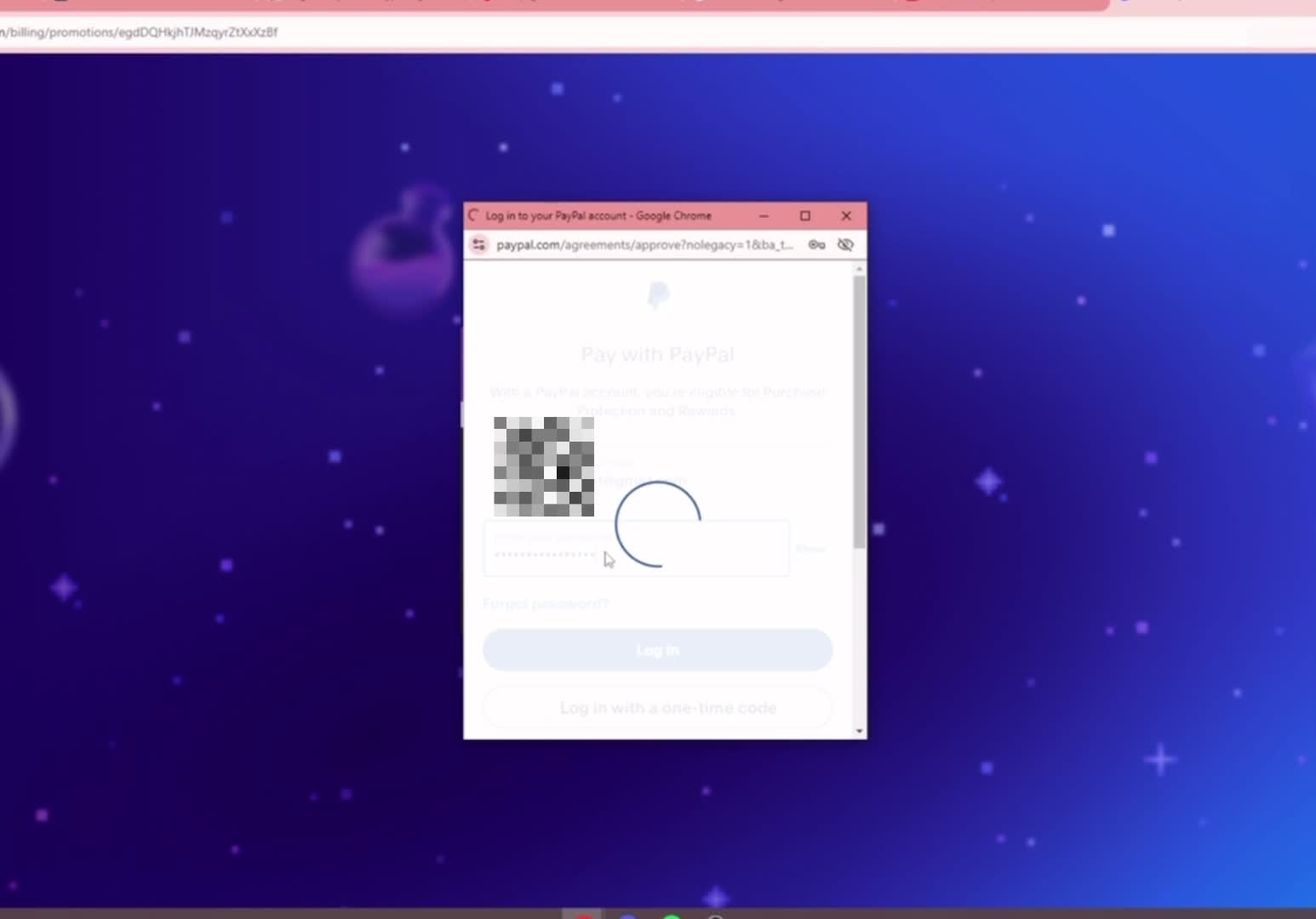The image size is (1316, 919).
Task: Select the paypal.com URL in the popup
Action: (645, 245)
